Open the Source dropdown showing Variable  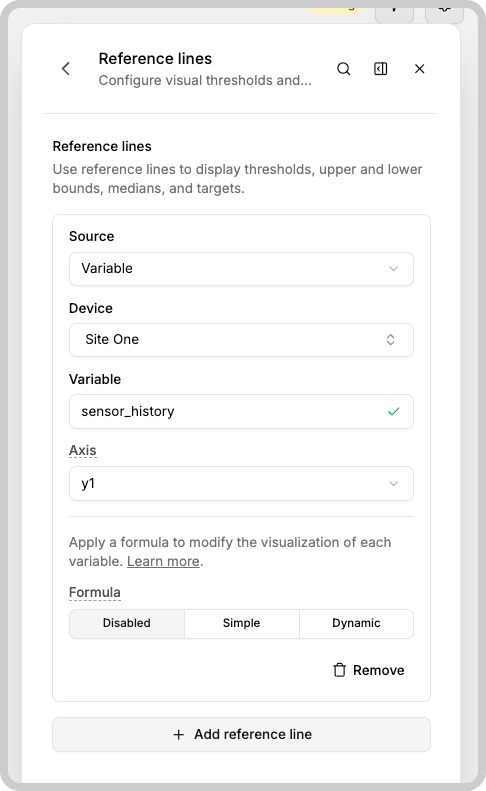click(241, 268)
